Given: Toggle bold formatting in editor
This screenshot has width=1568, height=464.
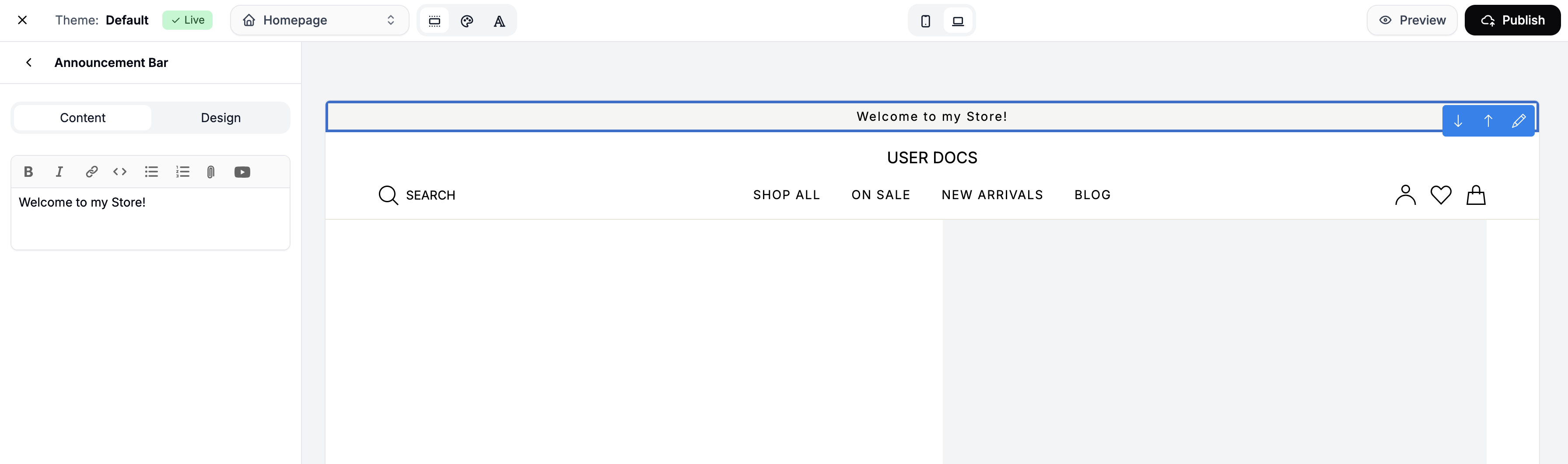Looking at the screenshot, I should coord(28,172).
